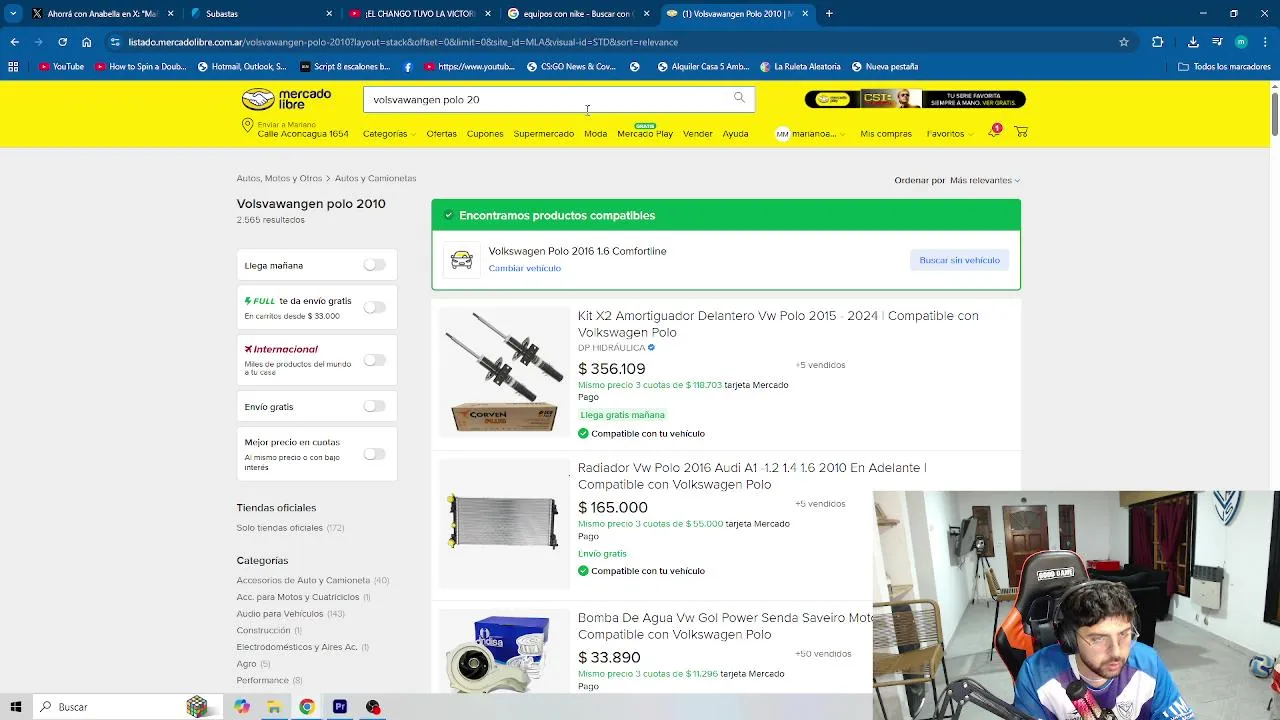Switch to the Subastas browser tab
This screenshot has width=1280, height=720.
(260, 14)
